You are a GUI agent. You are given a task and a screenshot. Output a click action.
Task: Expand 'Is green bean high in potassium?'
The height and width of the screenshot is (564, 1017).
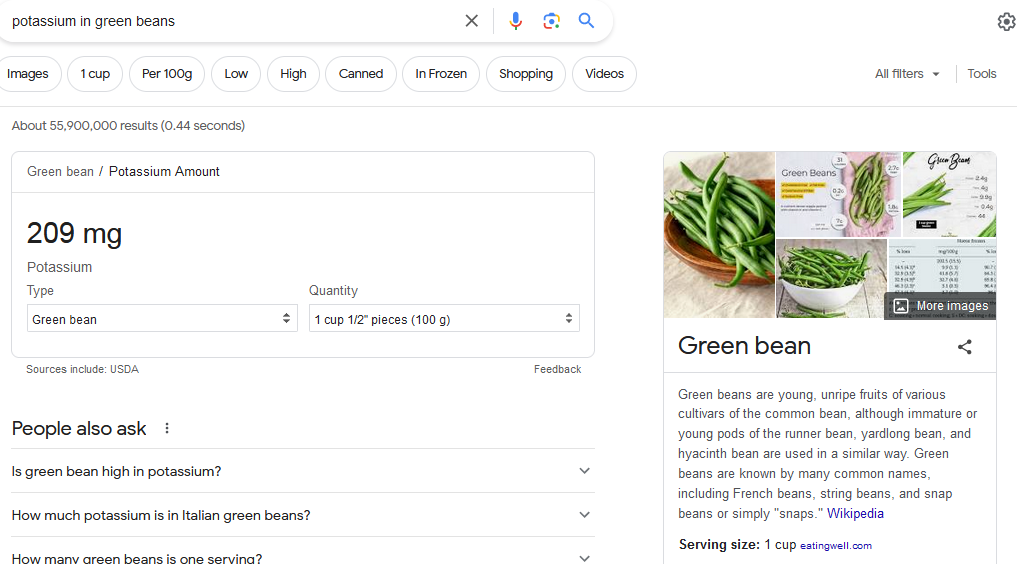[303, 471]
